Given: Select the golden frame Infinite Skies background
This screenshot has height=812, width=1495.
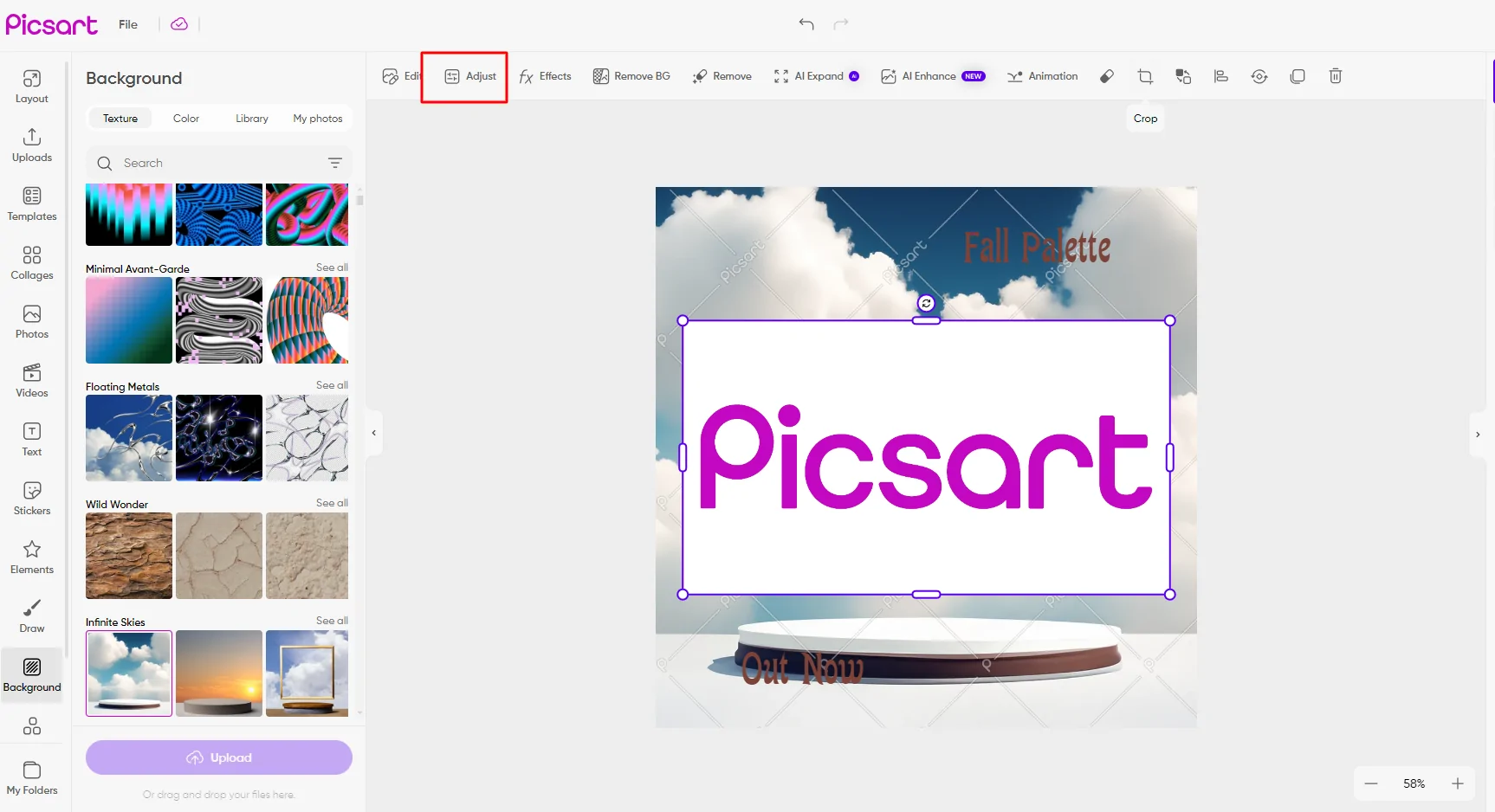Looking at the screenshot, I should (x=307, y=673).
